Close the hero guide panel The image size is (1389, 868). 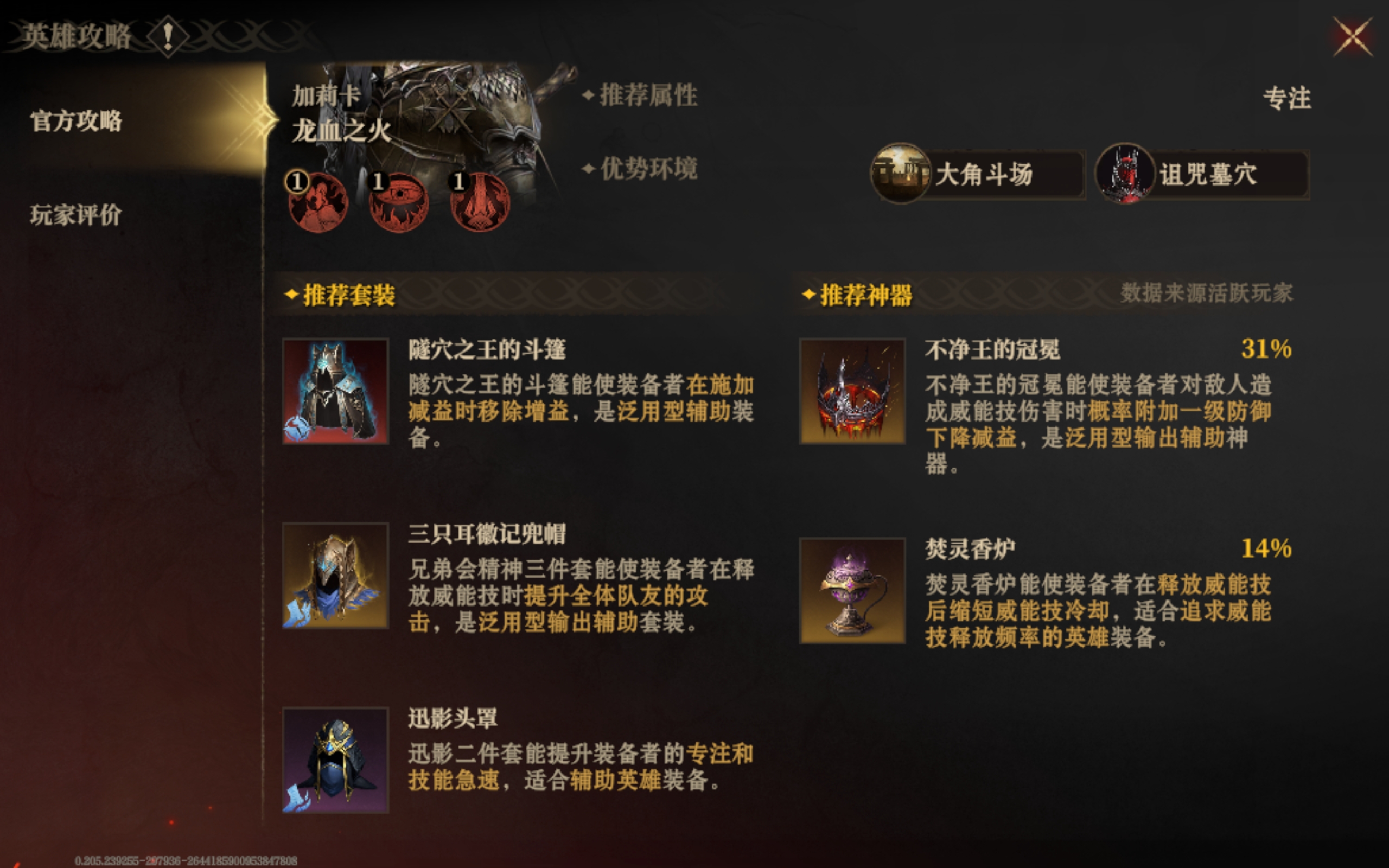[1352, 37]
